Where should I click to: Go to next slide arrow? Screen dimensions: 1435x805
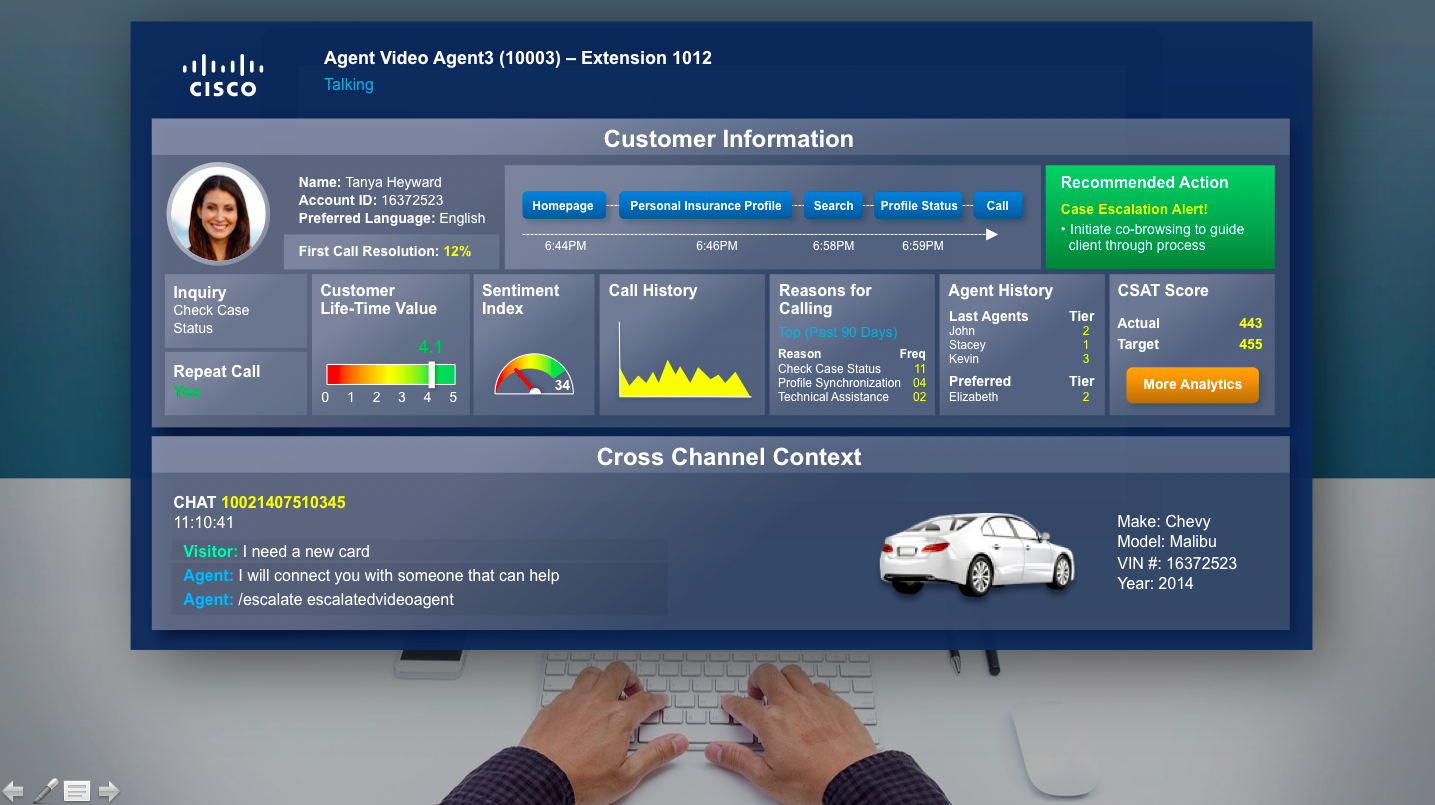109,791
